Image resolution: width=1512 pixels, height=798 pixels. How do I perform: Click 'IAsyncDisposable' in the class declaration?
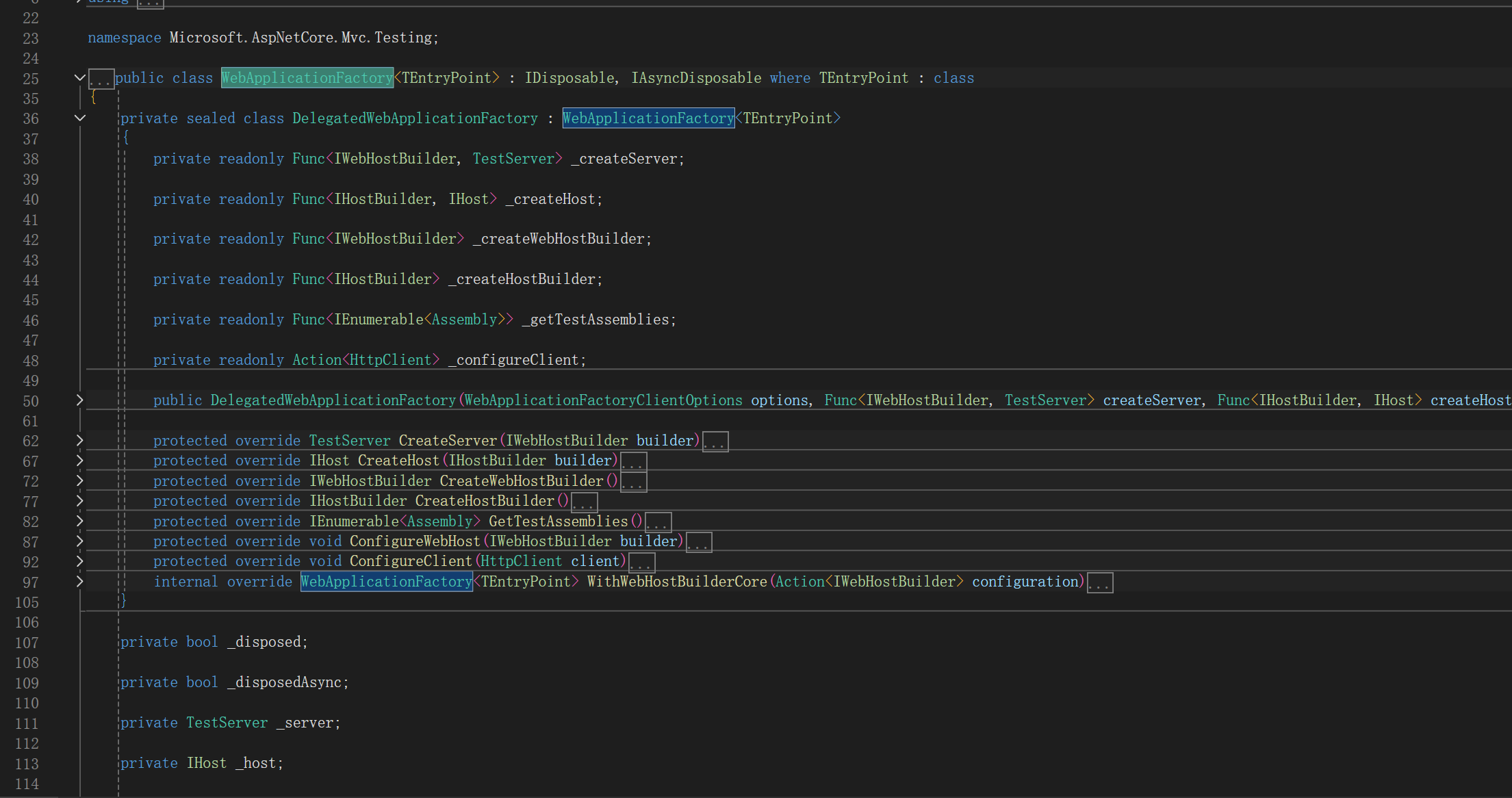(x=696, y=78)
